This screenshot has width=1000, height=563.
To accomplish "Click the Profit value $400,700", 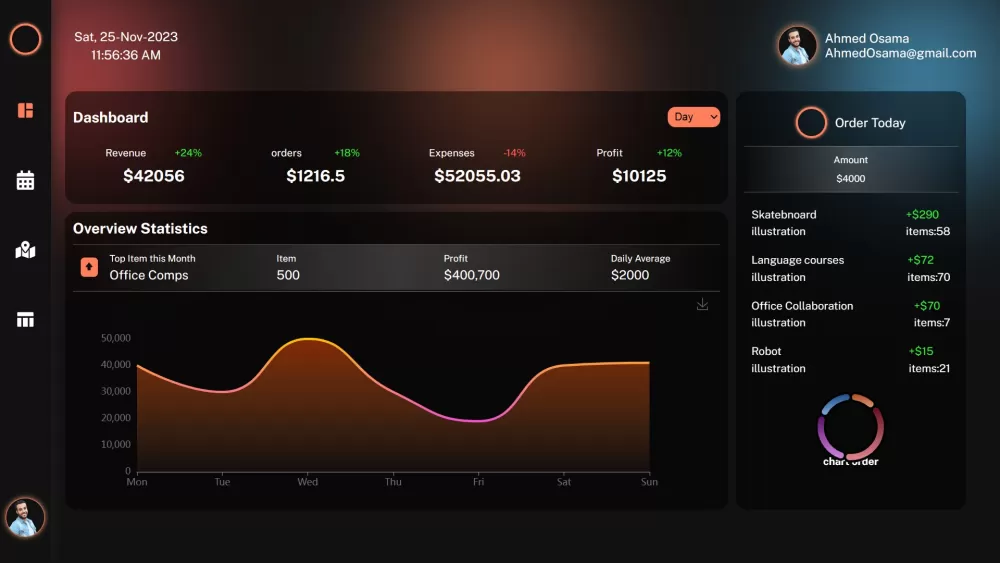I will 471,275.
